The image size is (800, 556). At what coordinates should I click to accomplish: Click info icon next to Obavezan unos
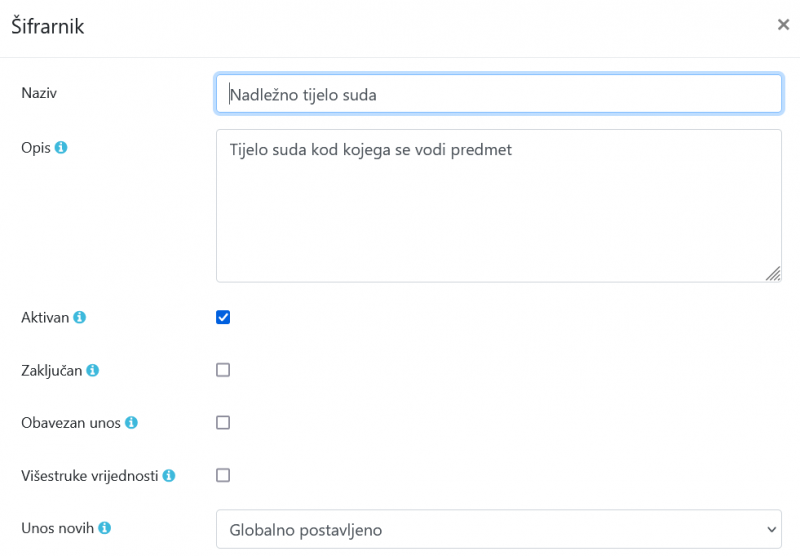pos(131,423)
